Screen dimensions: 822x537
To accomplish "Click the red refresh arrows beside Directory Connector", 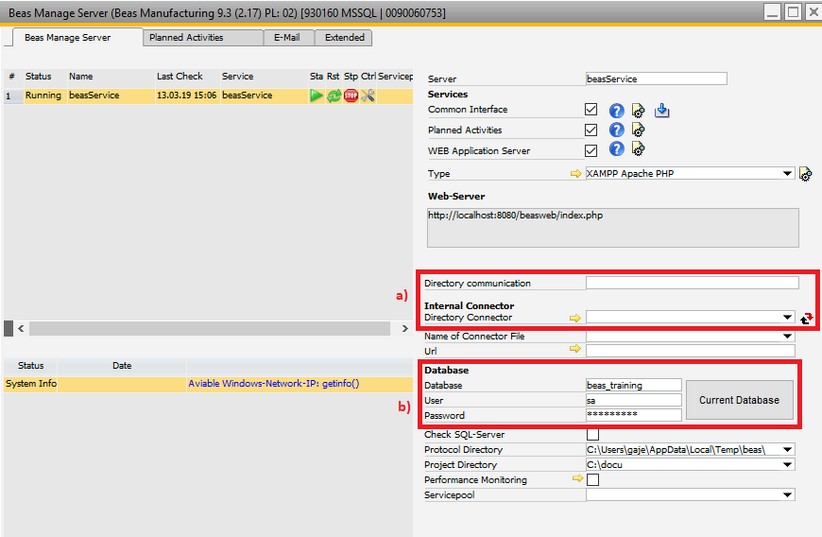I will 808,319.
